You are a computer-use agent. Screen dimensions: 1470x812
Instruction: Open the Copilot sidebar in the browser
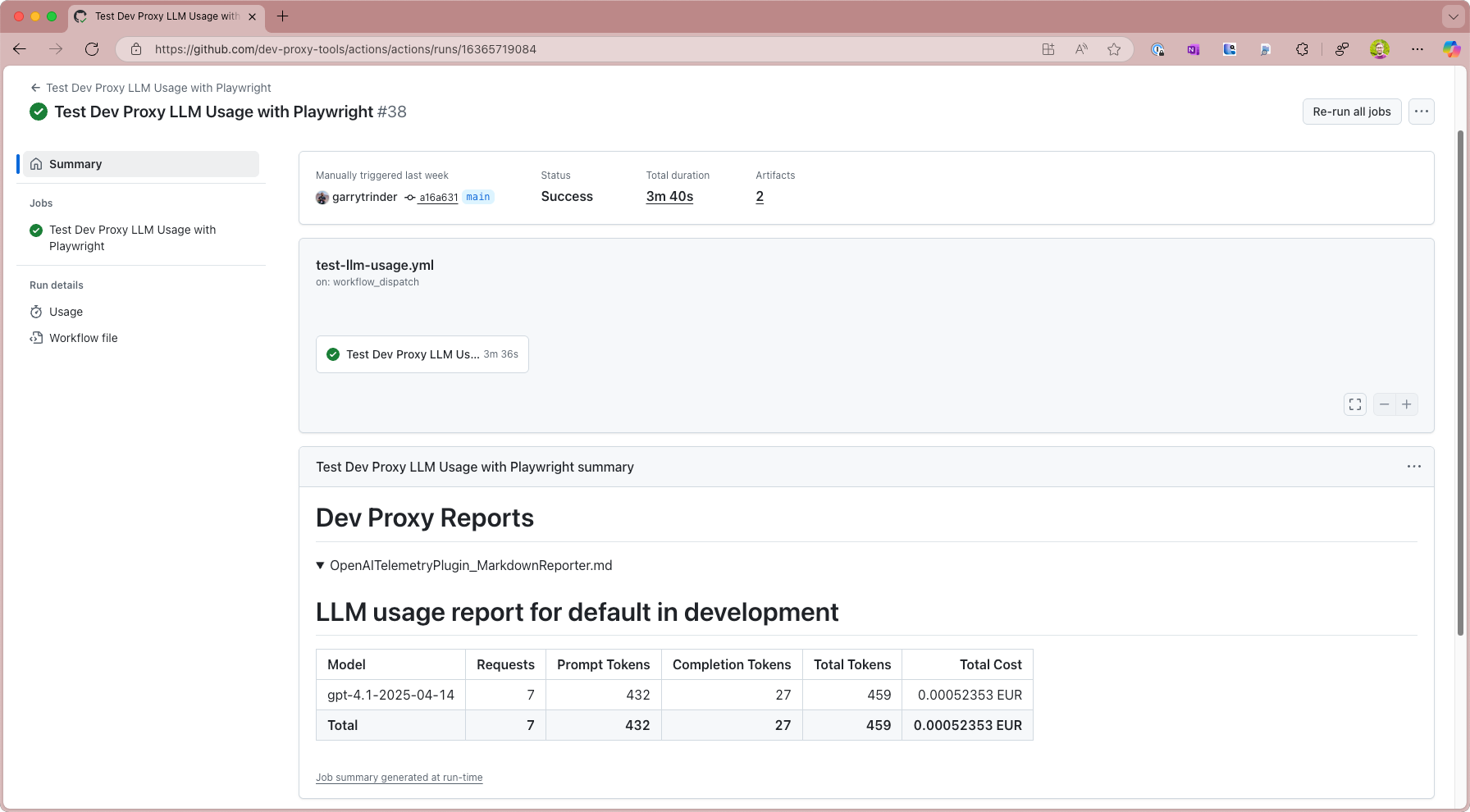[x=1451, y=49]
